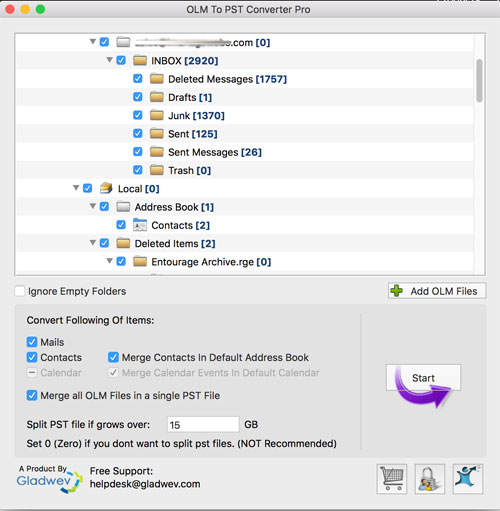Click the split PST size GB field
This screenshot has width=500, height=511.
click(203, 424)
